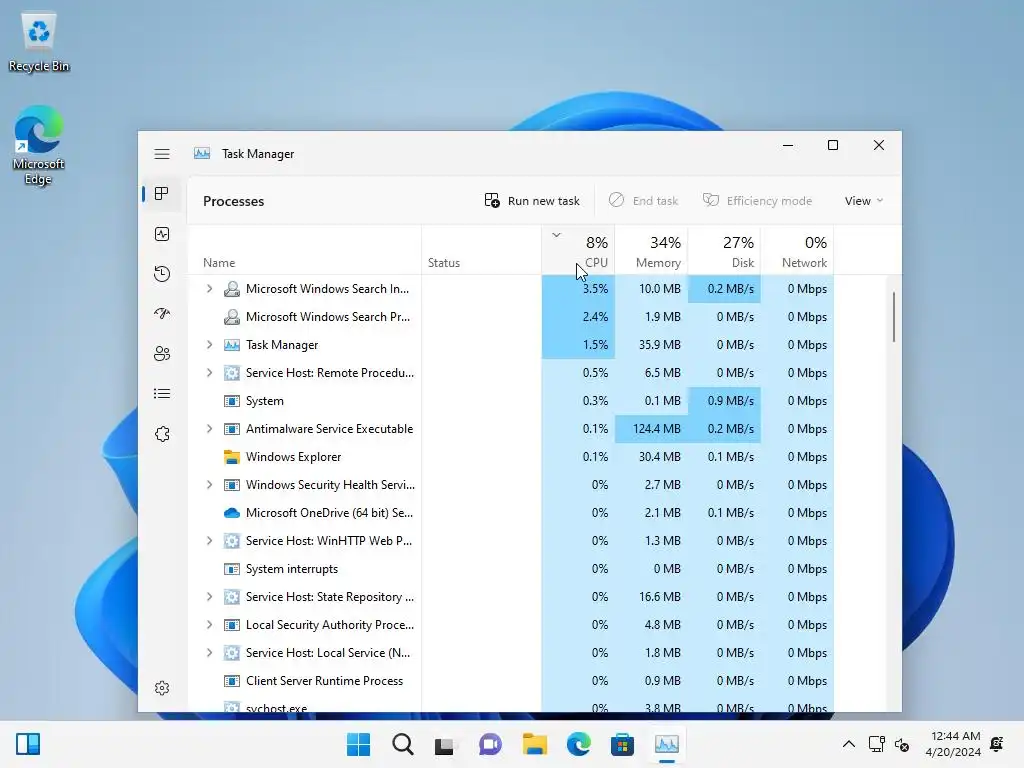Open the Recycle Bin desktop icon

39,43
